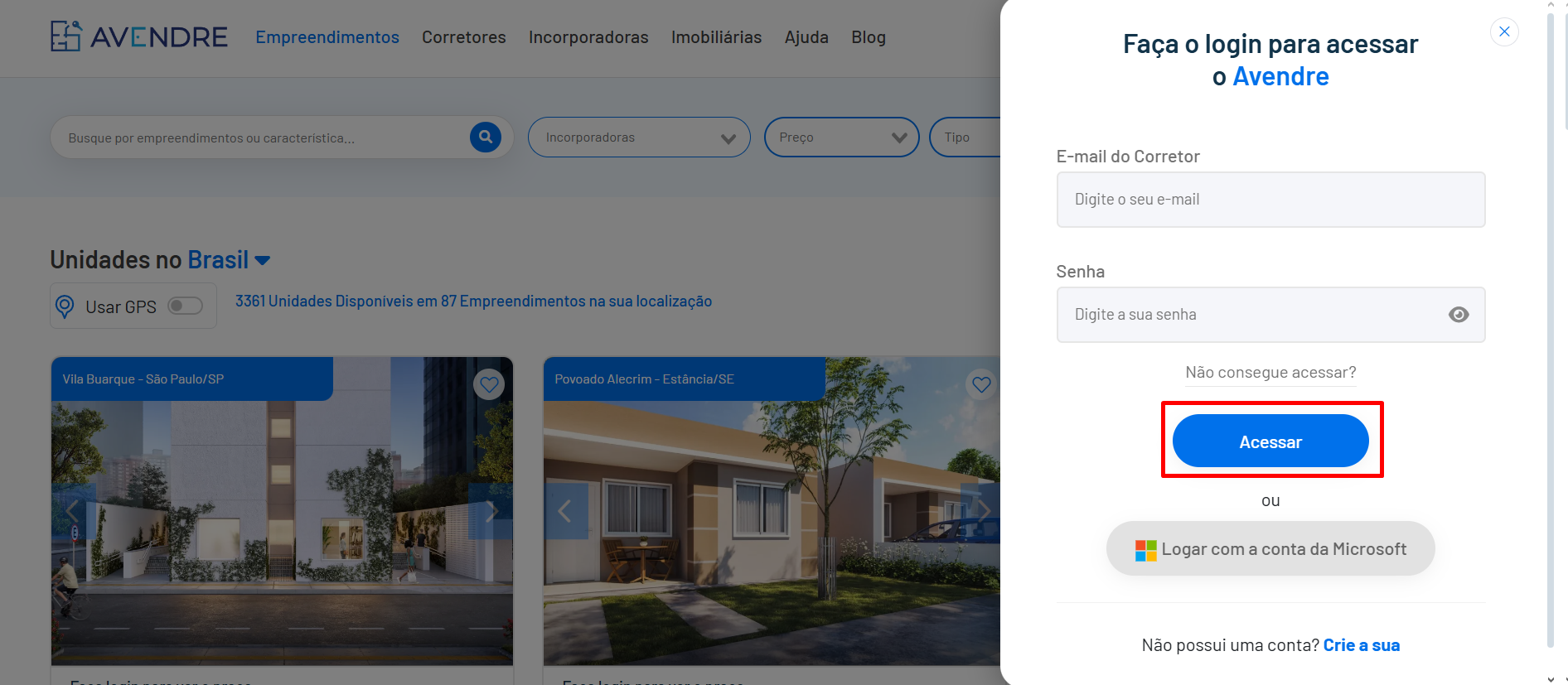The image size is (1568, 685).
Task: Open the Incorporadoras filter dropdown
Action: coord(639,137)
